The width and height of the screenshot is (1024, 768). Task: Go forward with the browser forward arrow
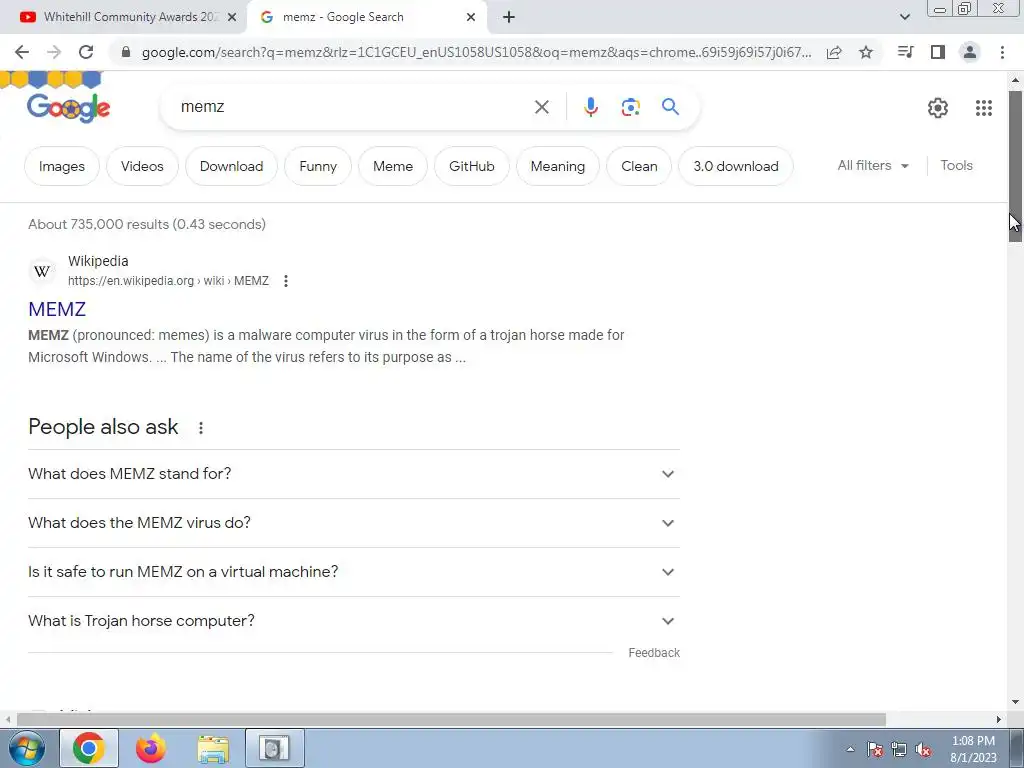pos(54,52)
